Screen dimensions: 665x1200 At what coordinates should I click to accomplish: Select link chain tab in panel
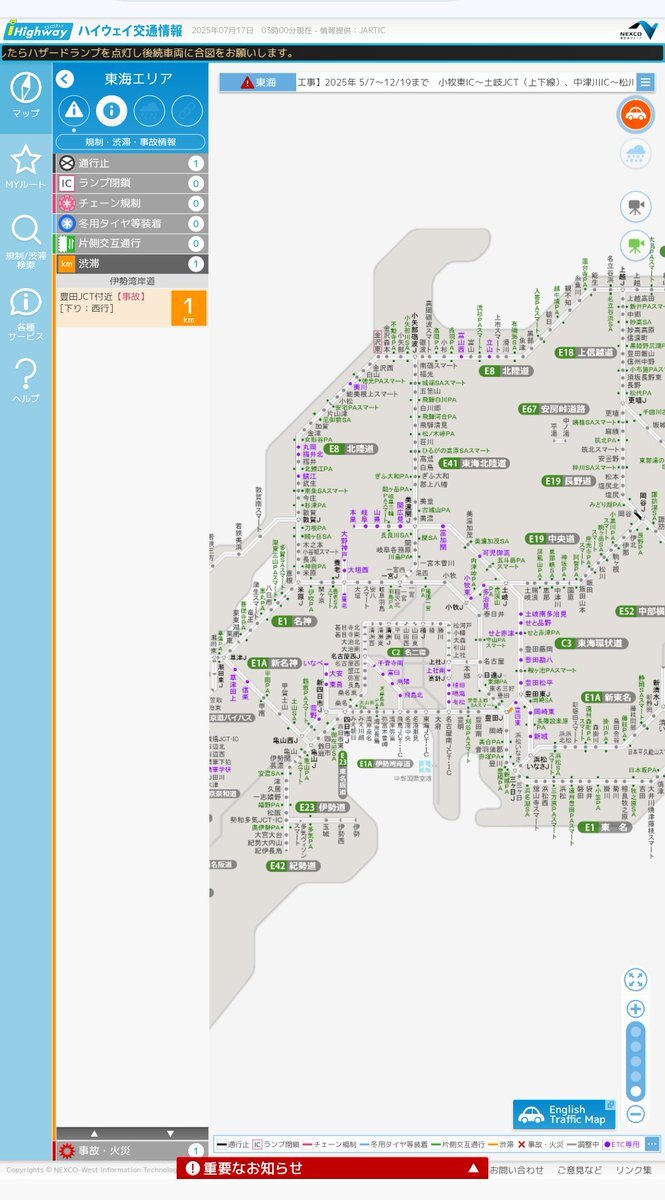click(x=187, y=110)
